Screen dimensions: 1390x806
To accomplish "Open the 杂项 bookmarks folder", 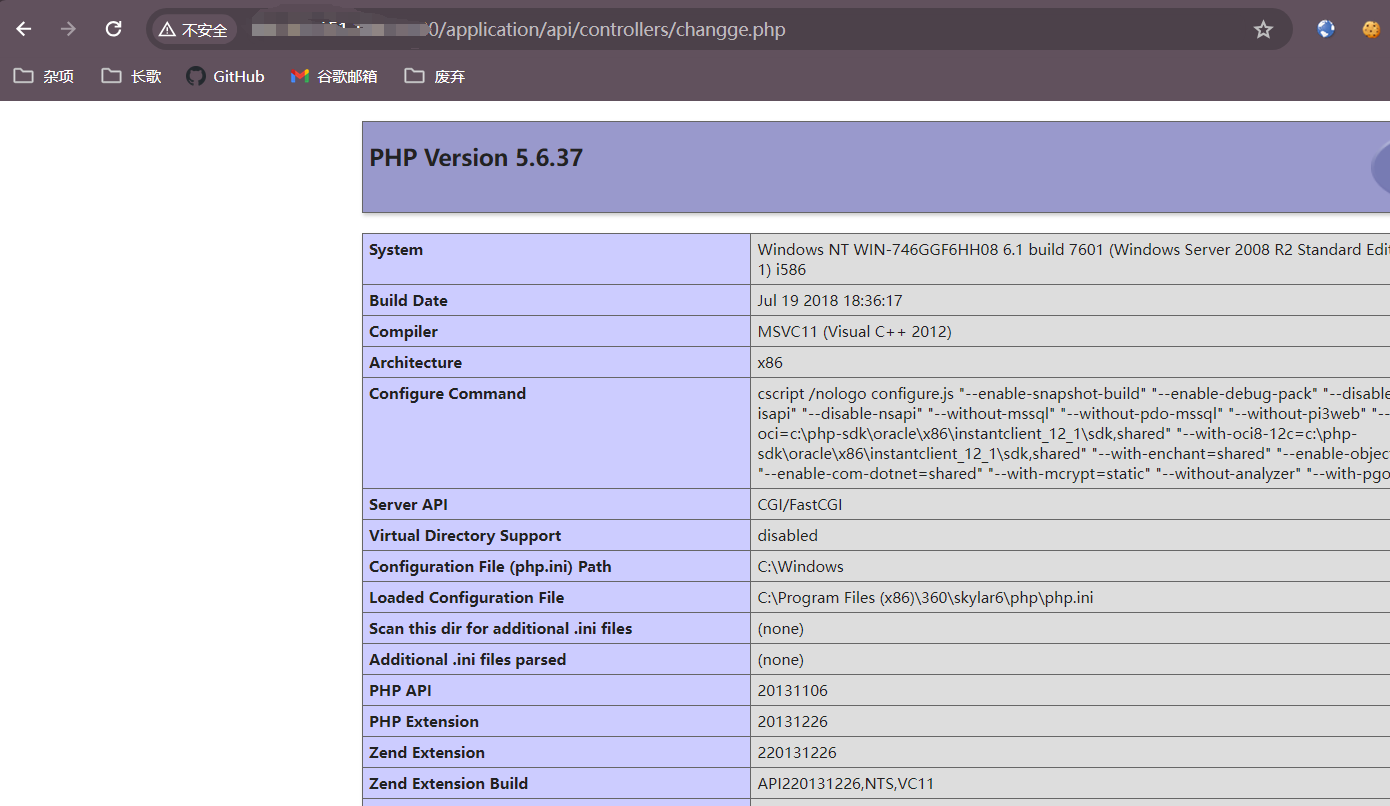I will click(44, 76).
